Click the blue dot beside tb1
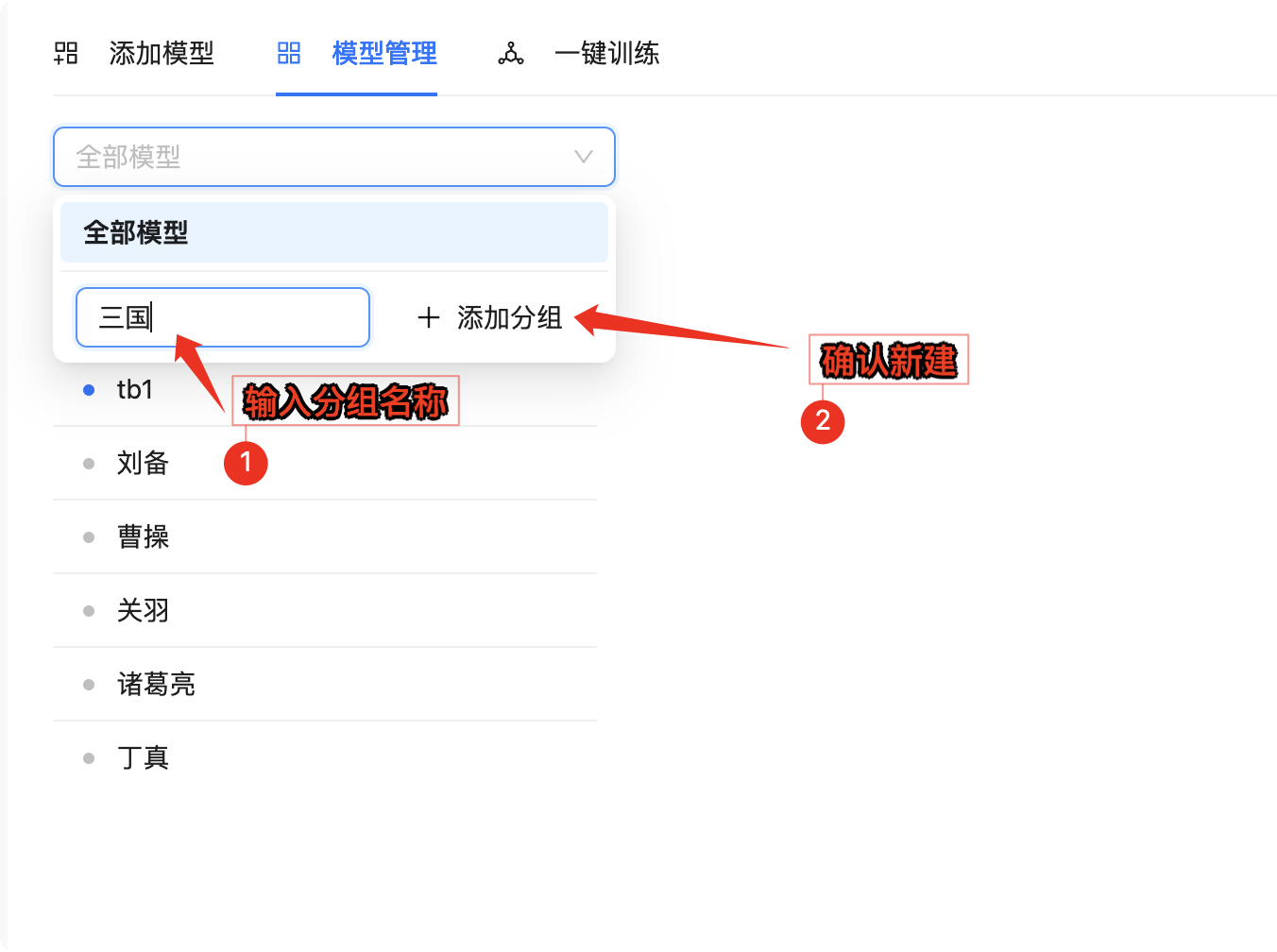 point(89,390)
